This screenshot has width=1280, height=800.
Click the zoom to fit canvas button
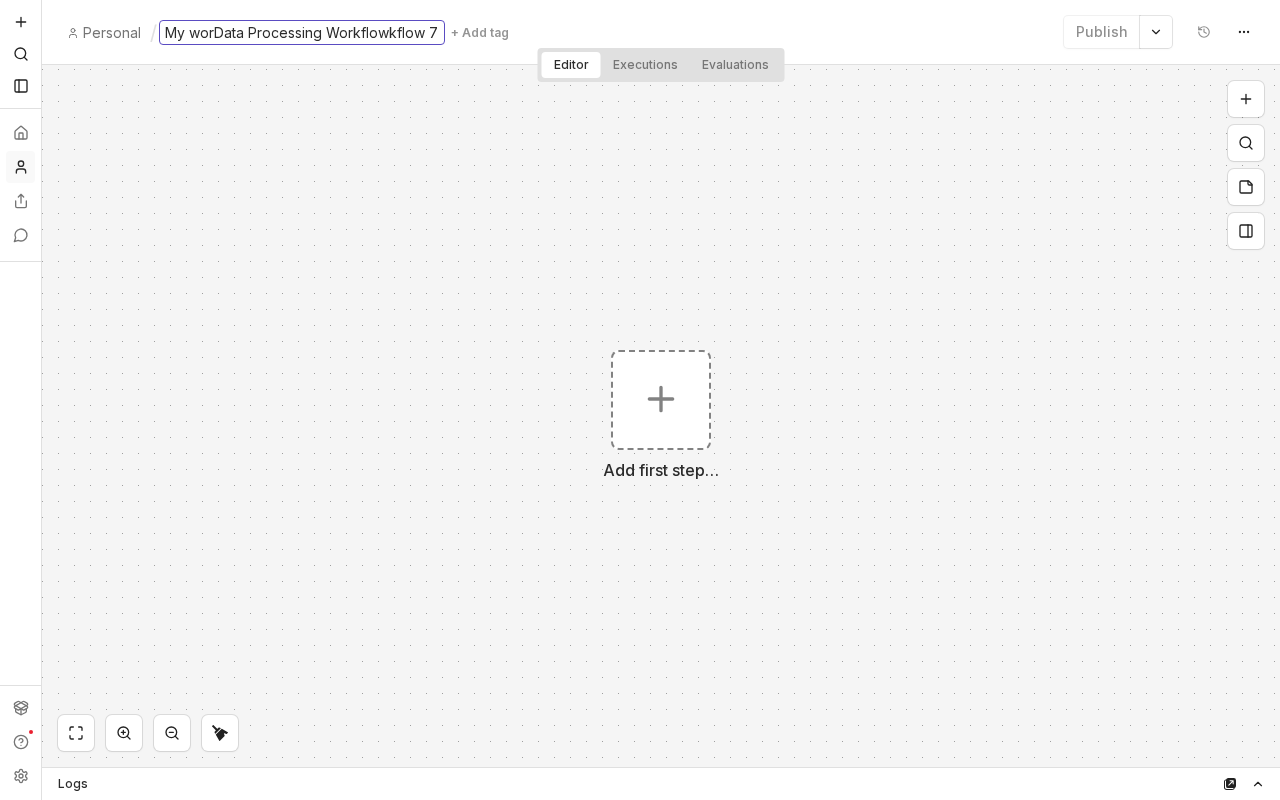76,733
